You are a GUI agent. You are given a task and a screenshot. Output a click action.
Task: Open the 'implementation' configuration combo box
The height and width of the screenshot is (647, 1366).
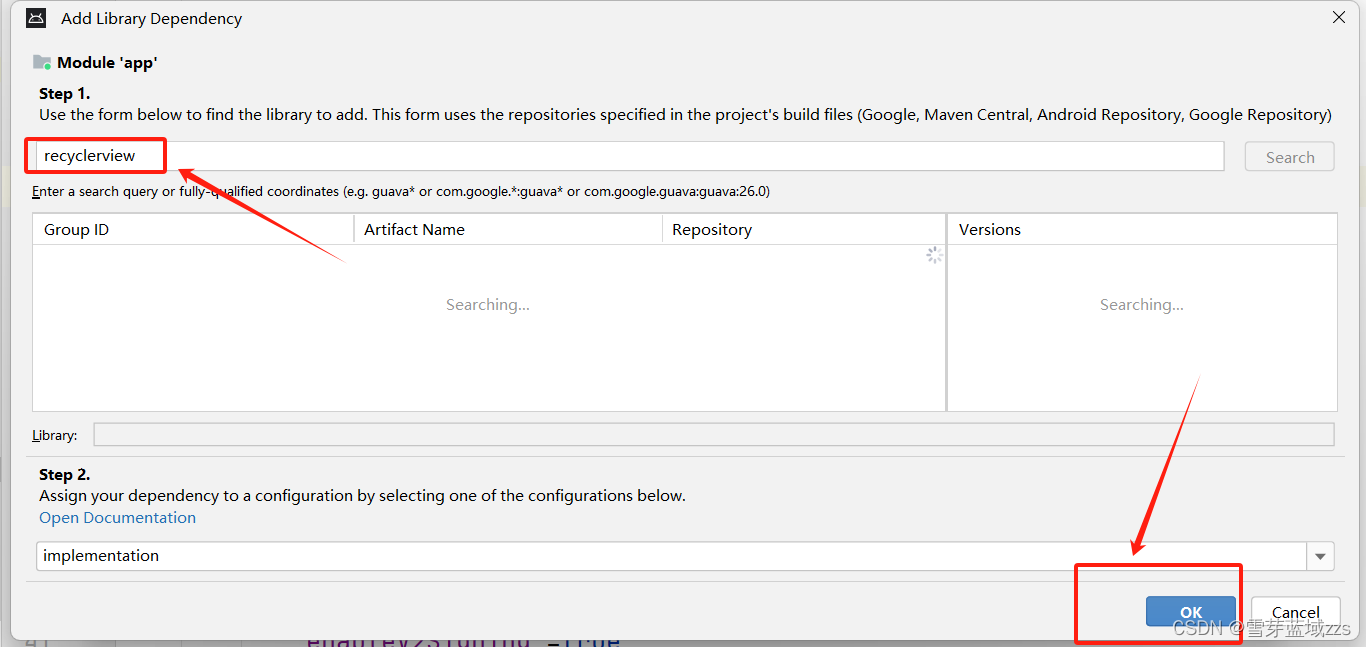pos(670,556)
